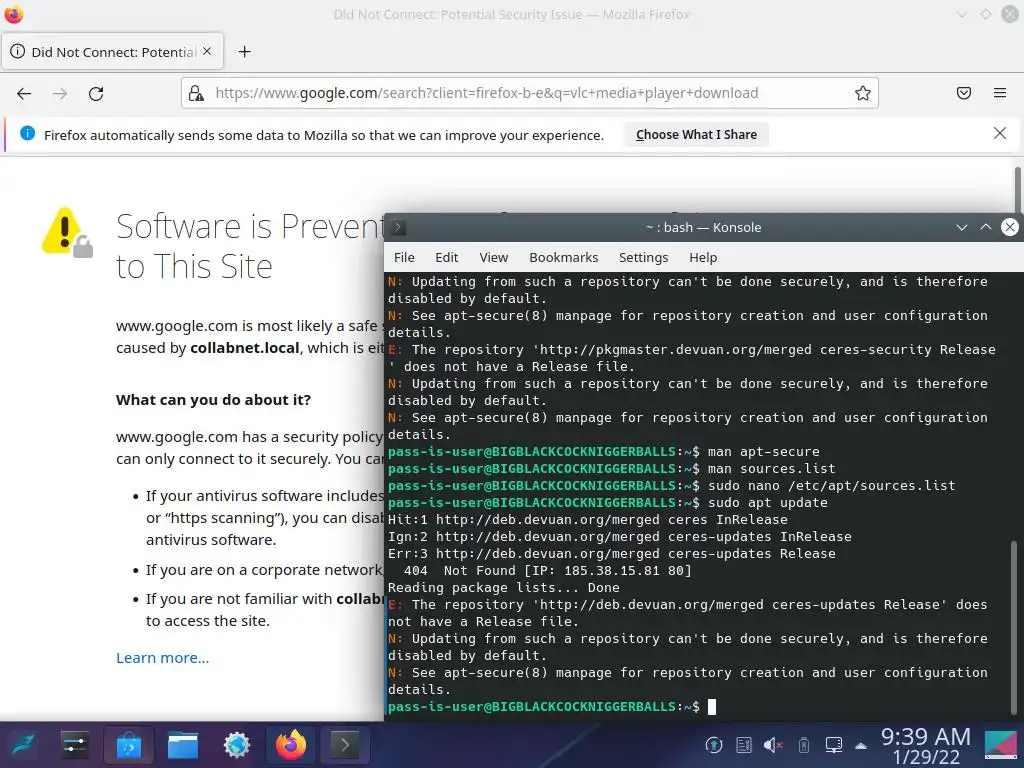Screen dimensions: 1024x768
Task: Minimize the Konsole window with the down chevron
Action: coord(962,227)
